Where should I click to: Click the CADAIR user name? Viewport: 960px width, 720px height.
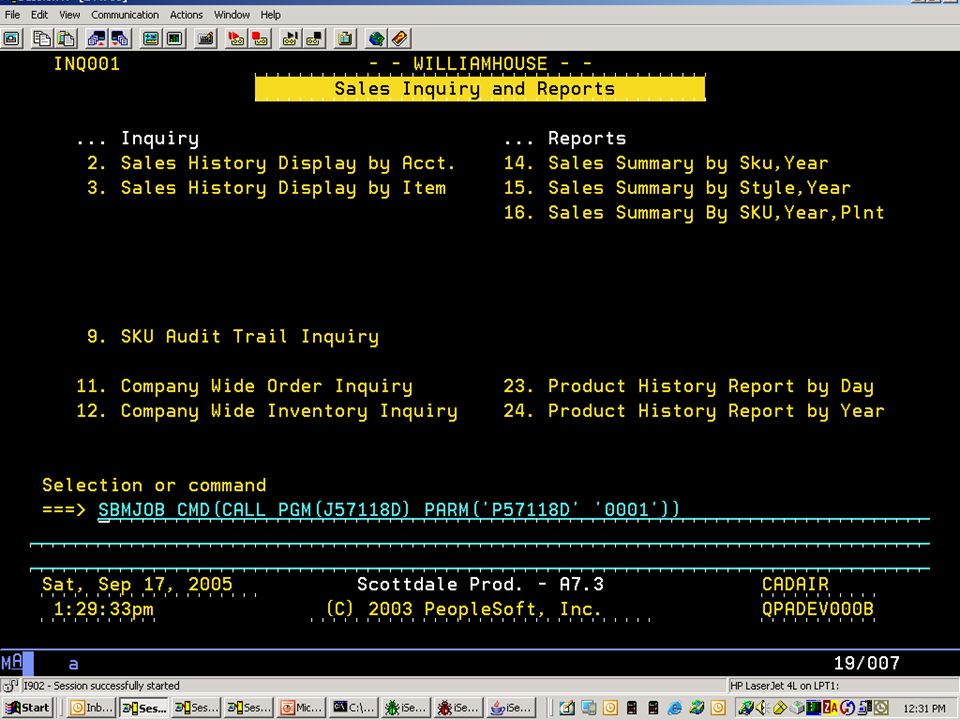click(x=795, y=584)
